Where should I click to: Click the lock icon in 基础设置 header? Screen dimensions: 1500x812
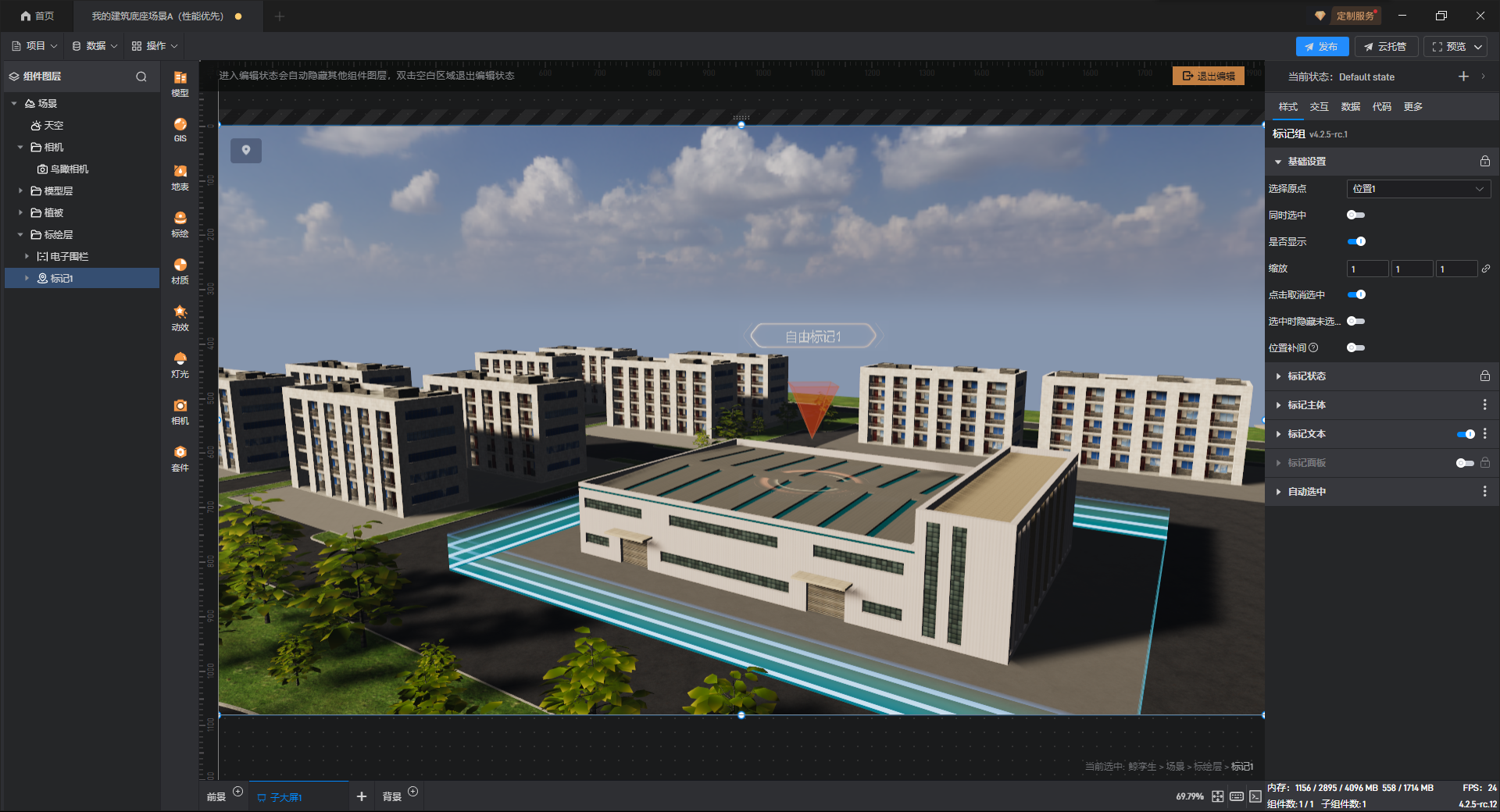pyautogui.click(x=1484, y=161)
